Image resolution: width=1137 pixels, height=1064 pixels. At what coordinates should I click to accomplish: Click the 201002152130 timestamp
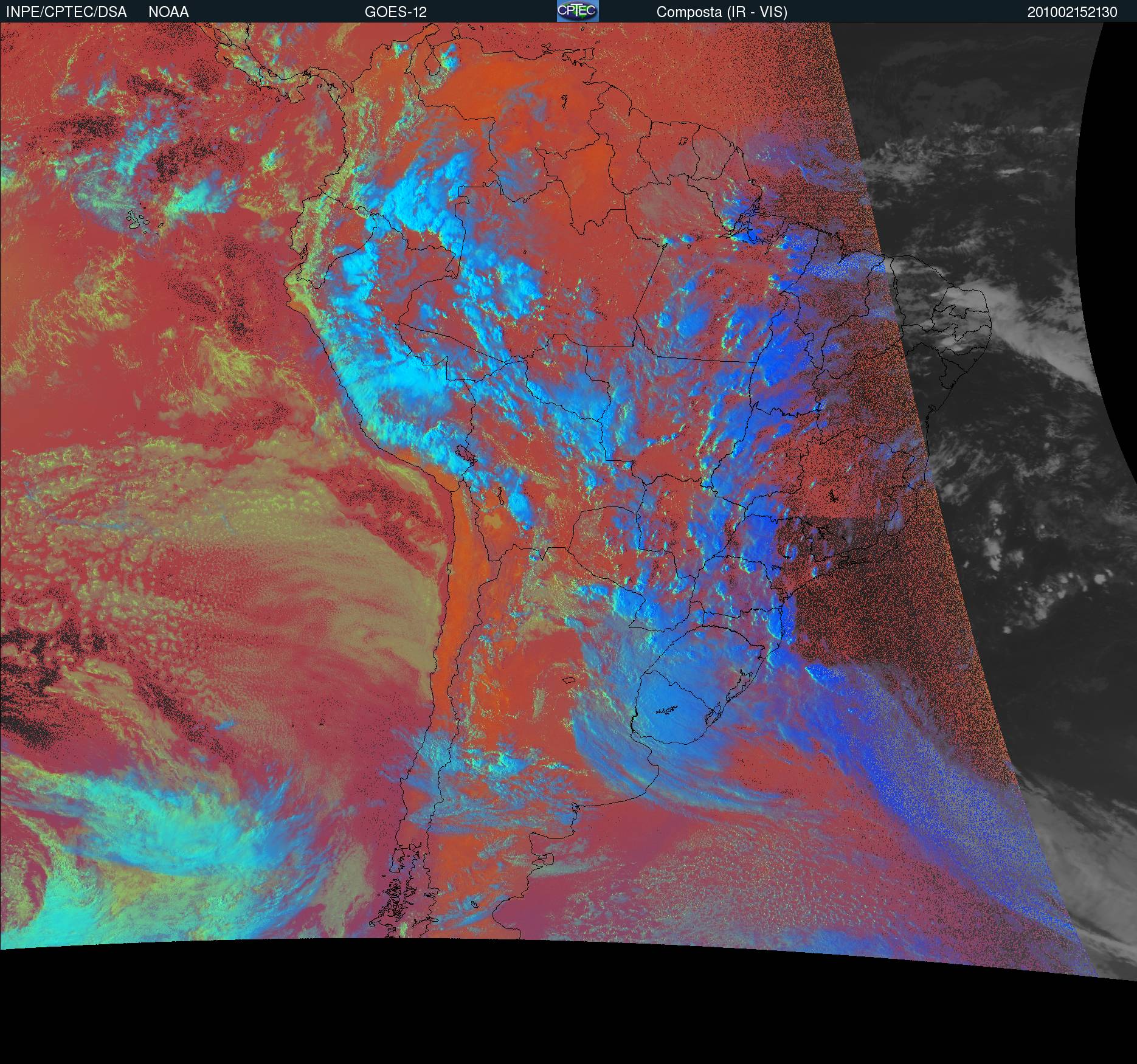1073,12
